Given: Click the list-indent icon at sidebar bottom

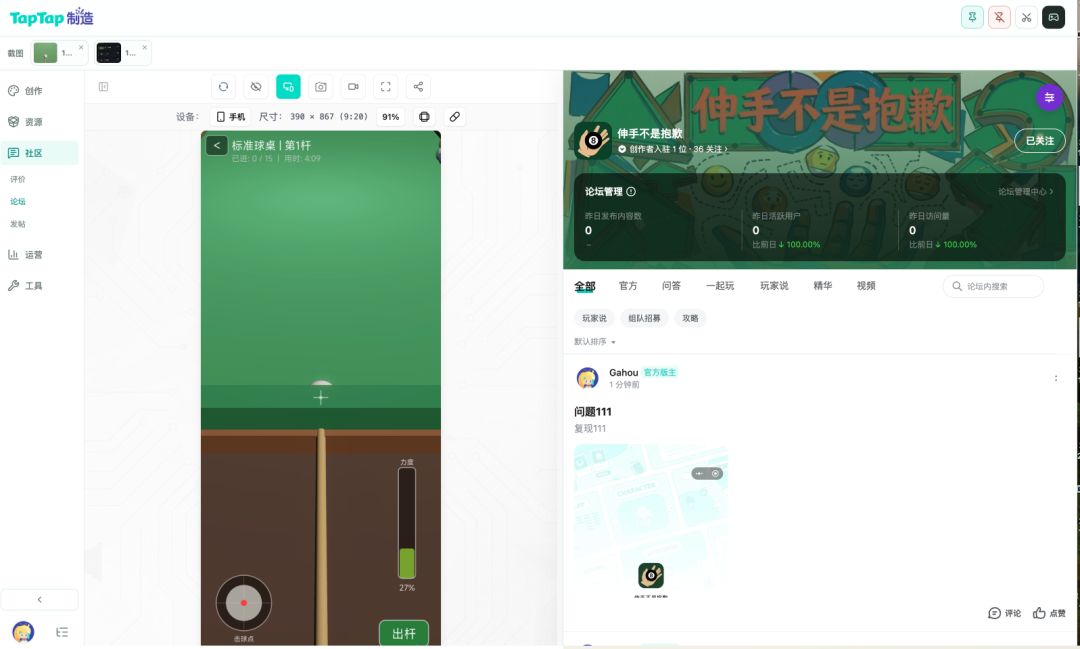Looking at the screenshot, I should click(x=62, y=632).
